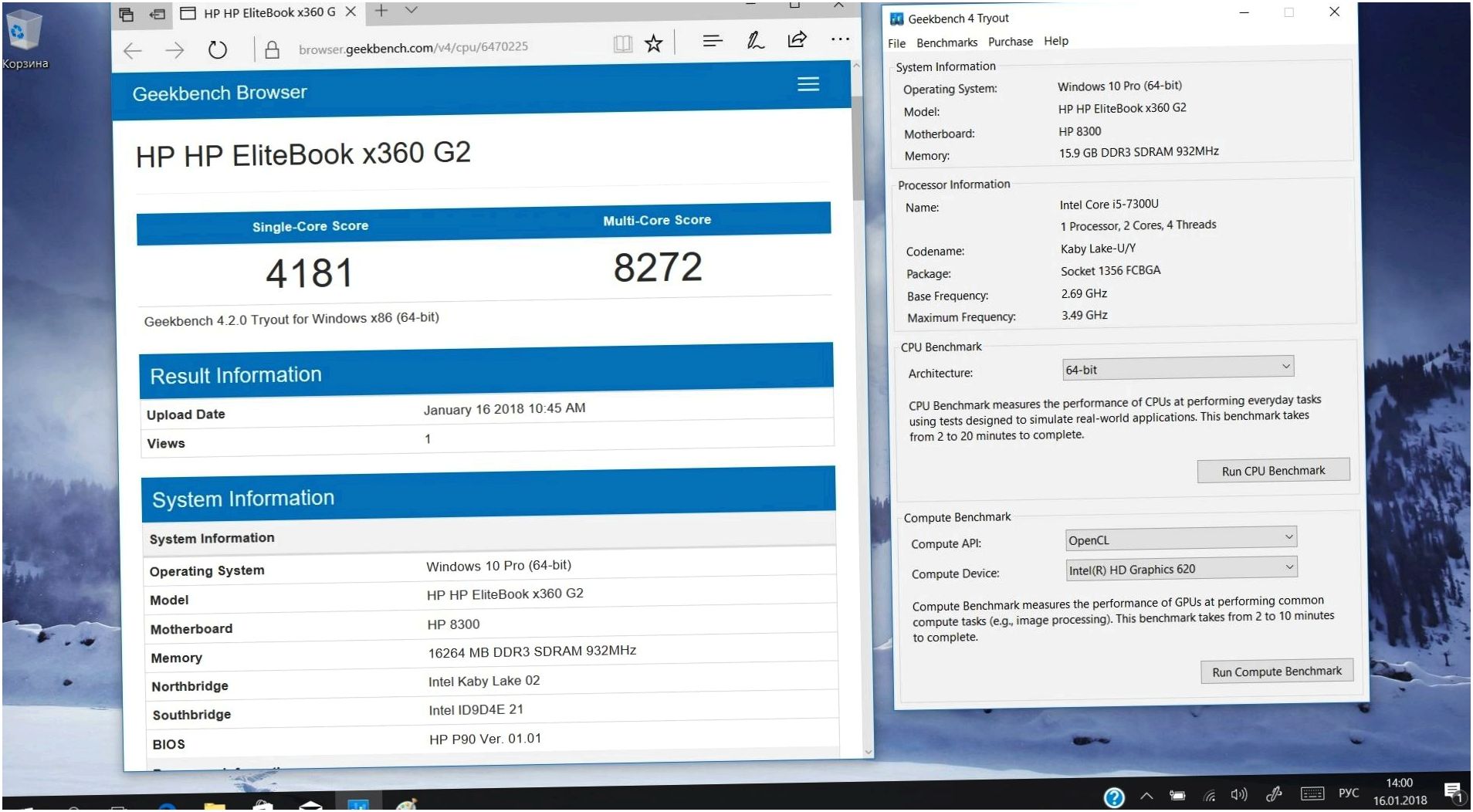Open the Purchase menu in Geekbench 4
Screen dimensions: 1473x812
click(x=1010, y=42)
